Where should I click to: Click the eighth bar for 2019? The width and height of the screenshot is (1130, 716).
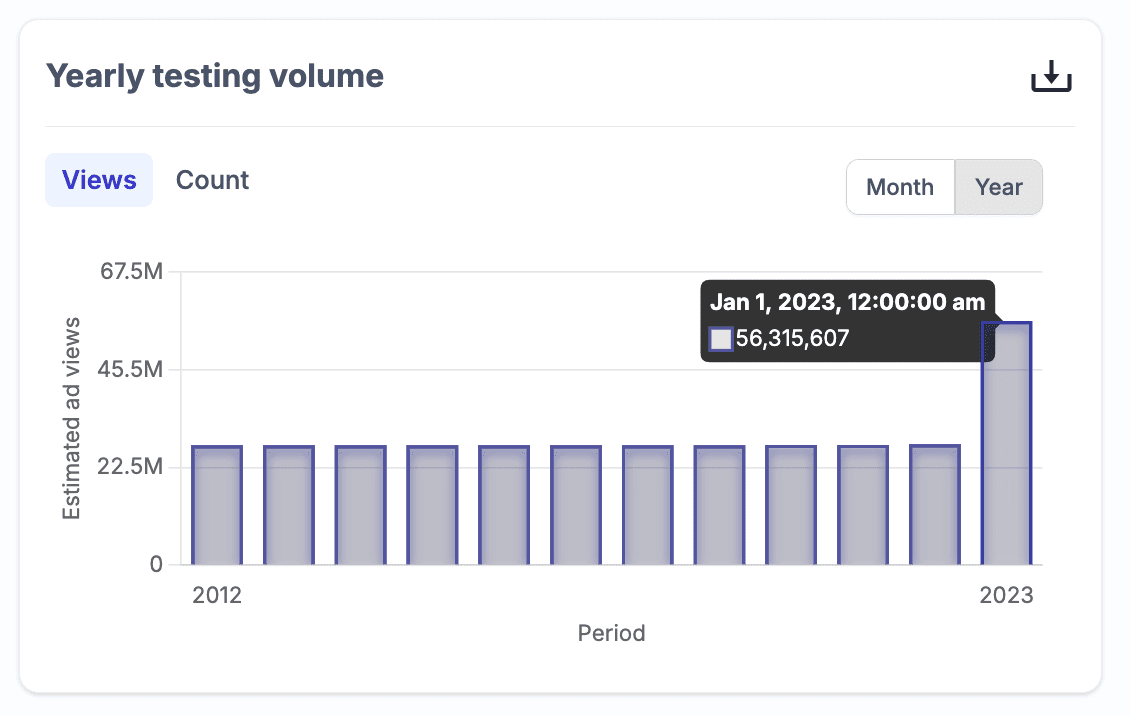[x=720, y=505]
